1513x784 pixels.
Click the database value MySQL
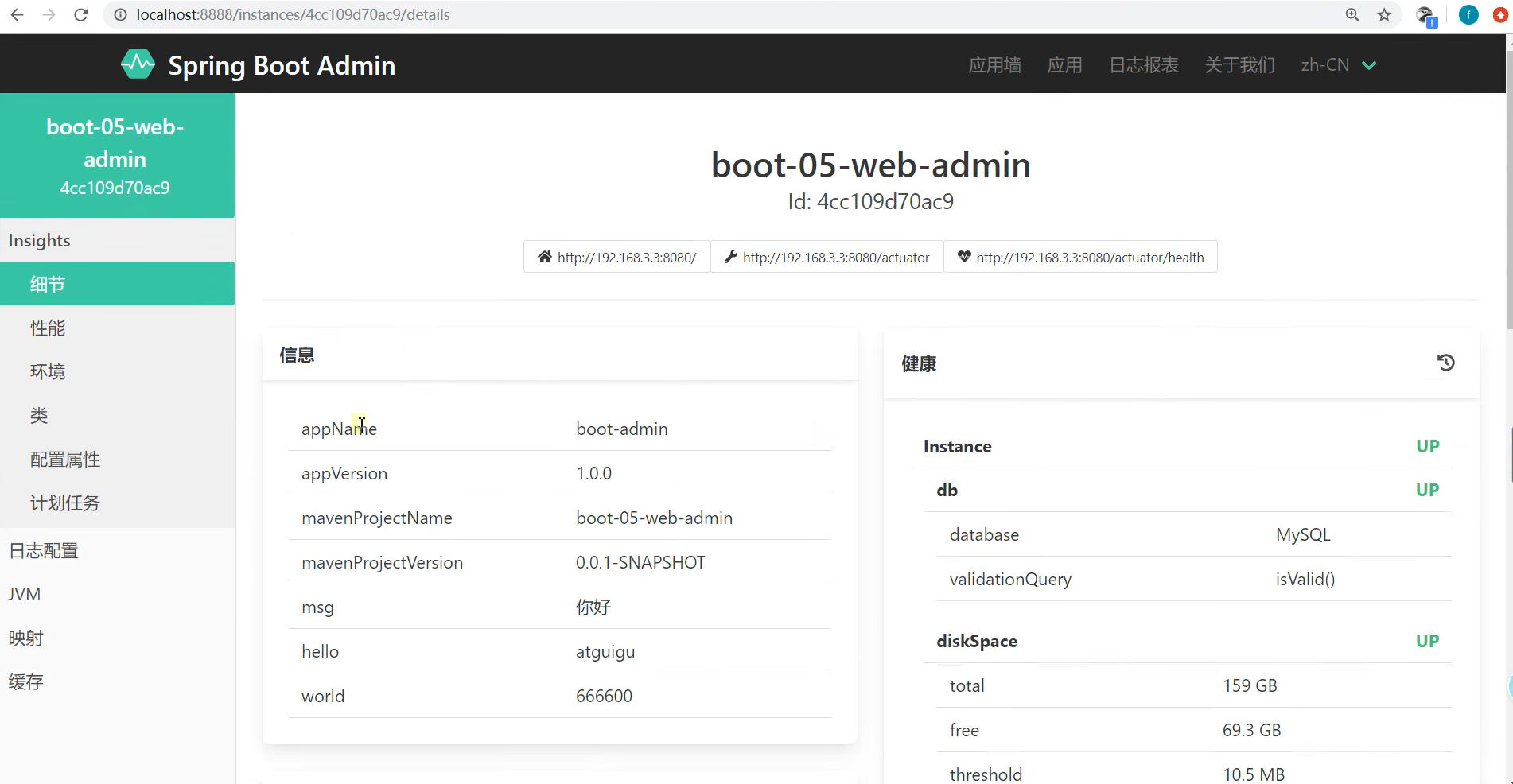click(1303, 534)
